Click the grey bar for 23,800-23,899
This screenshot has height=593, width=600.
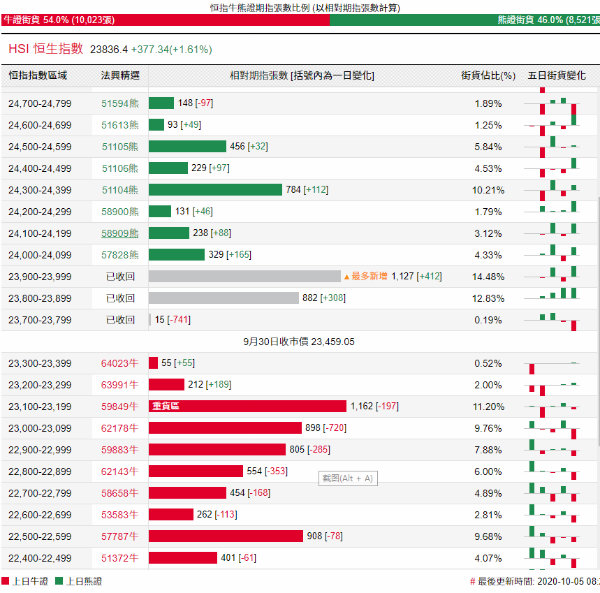[x=223, y=298]
